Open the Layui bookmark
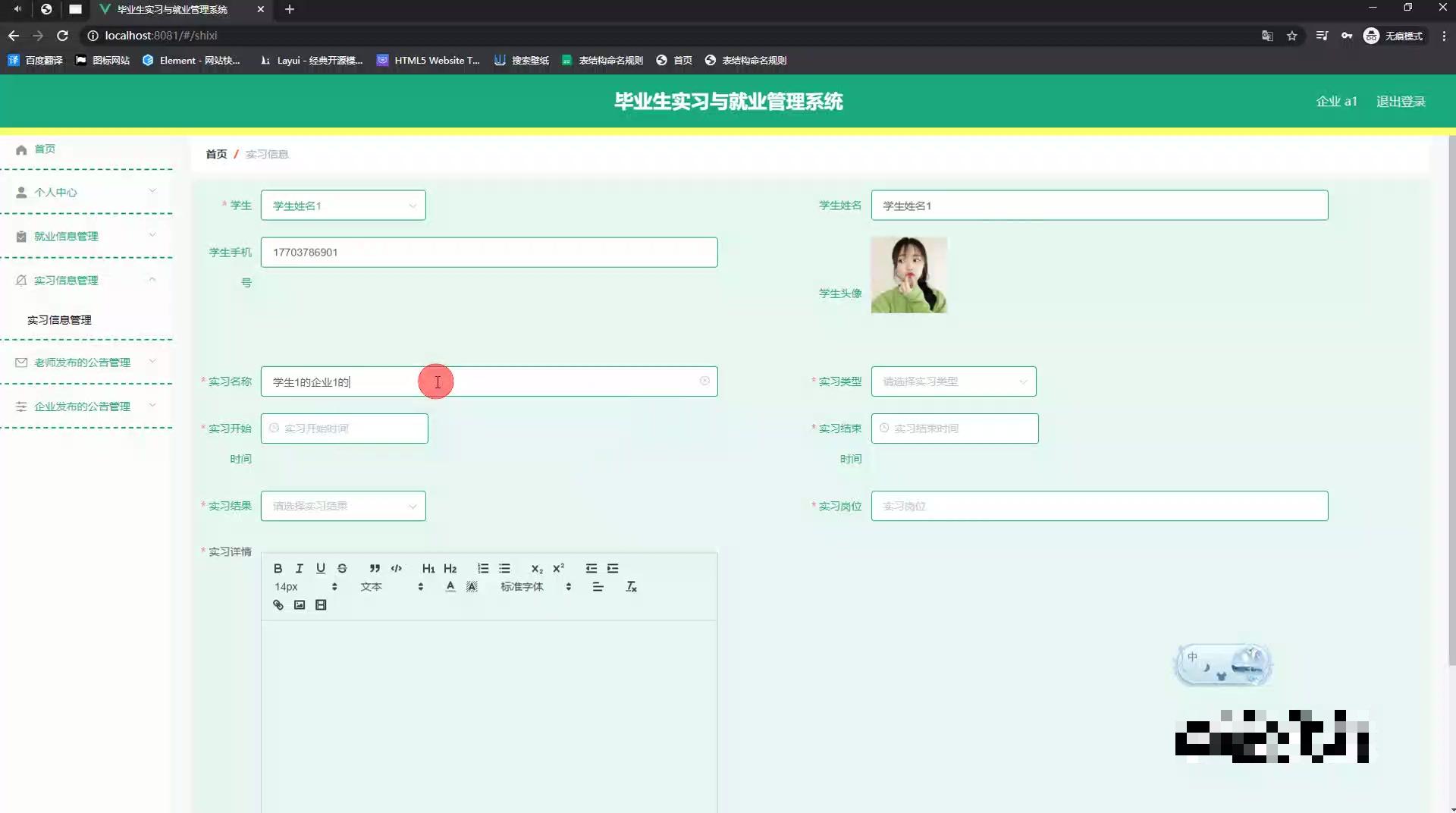Viewport: 1456px width, 813px height. pos(311,60)
